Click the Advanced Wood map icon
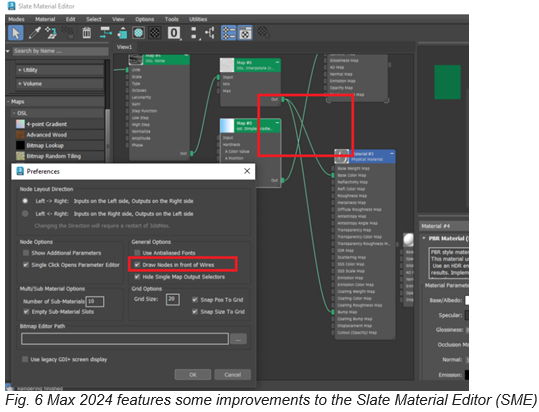 (x=20, y=135)
